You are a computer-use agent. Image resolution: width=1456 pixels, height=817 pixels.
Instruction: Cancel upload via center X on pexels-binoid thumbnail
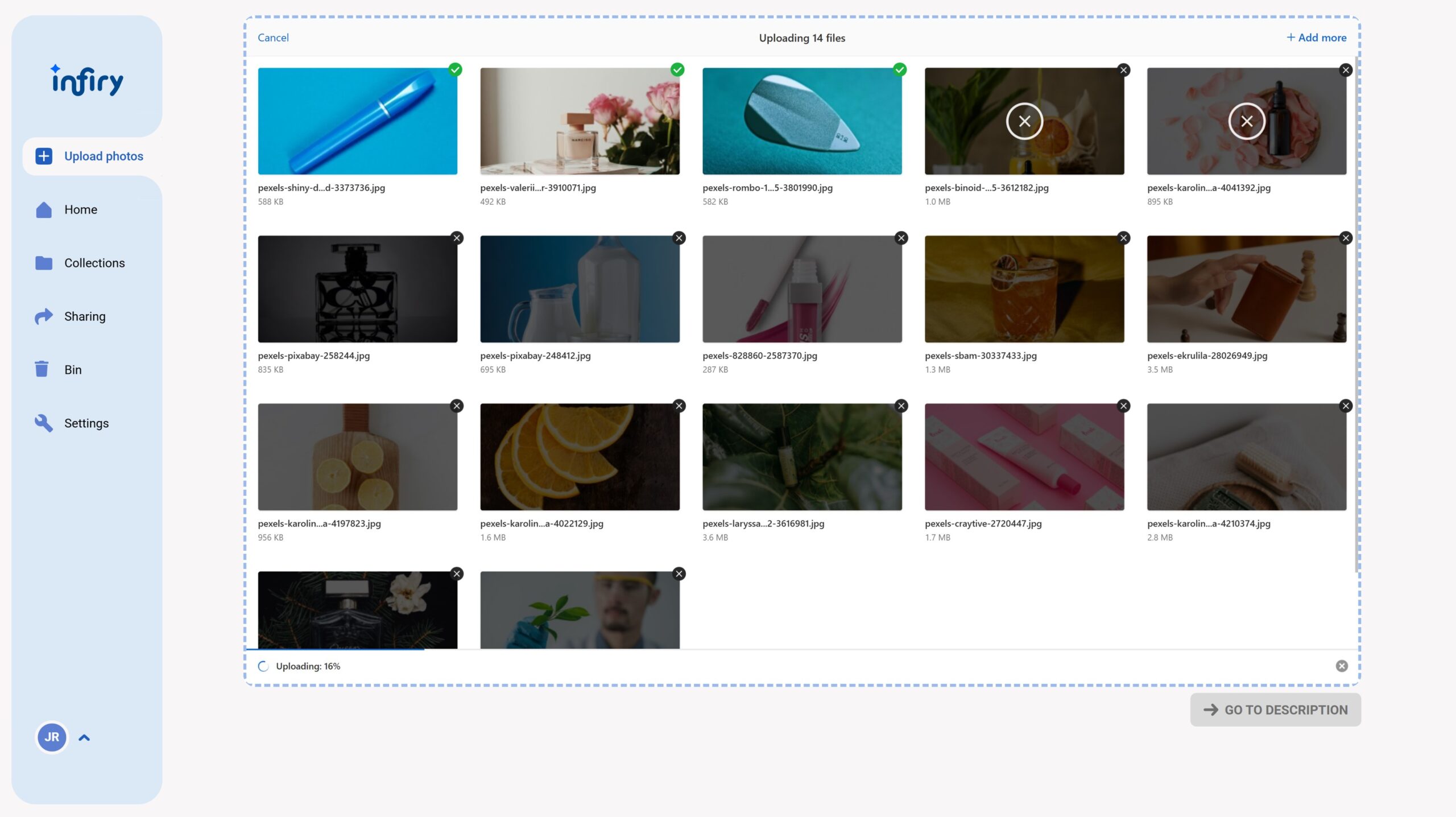[1024, 121]
